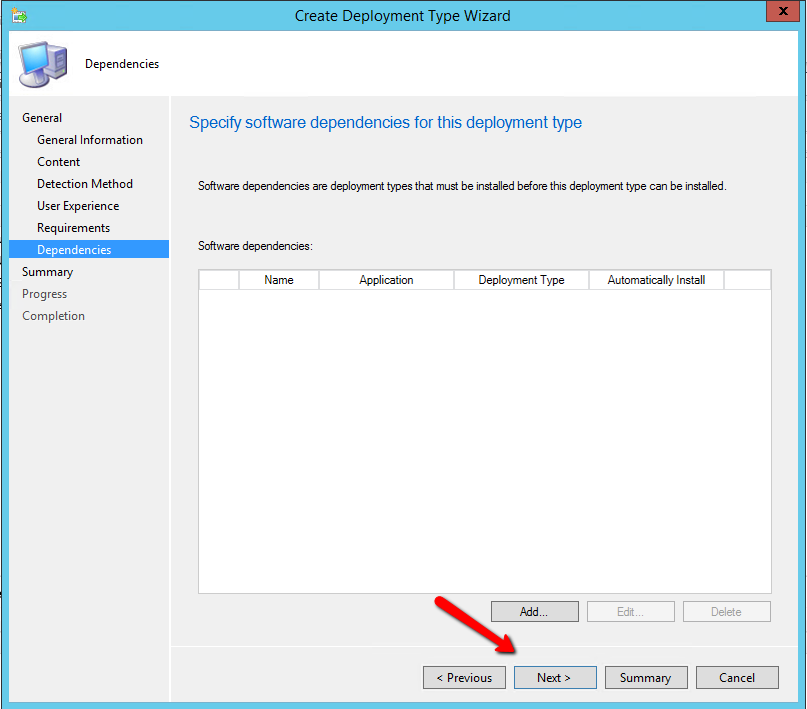The width and height of the screenshot is (807, 709).
Task: Click the Summary button at bottom
Action: tap(645, 678)
